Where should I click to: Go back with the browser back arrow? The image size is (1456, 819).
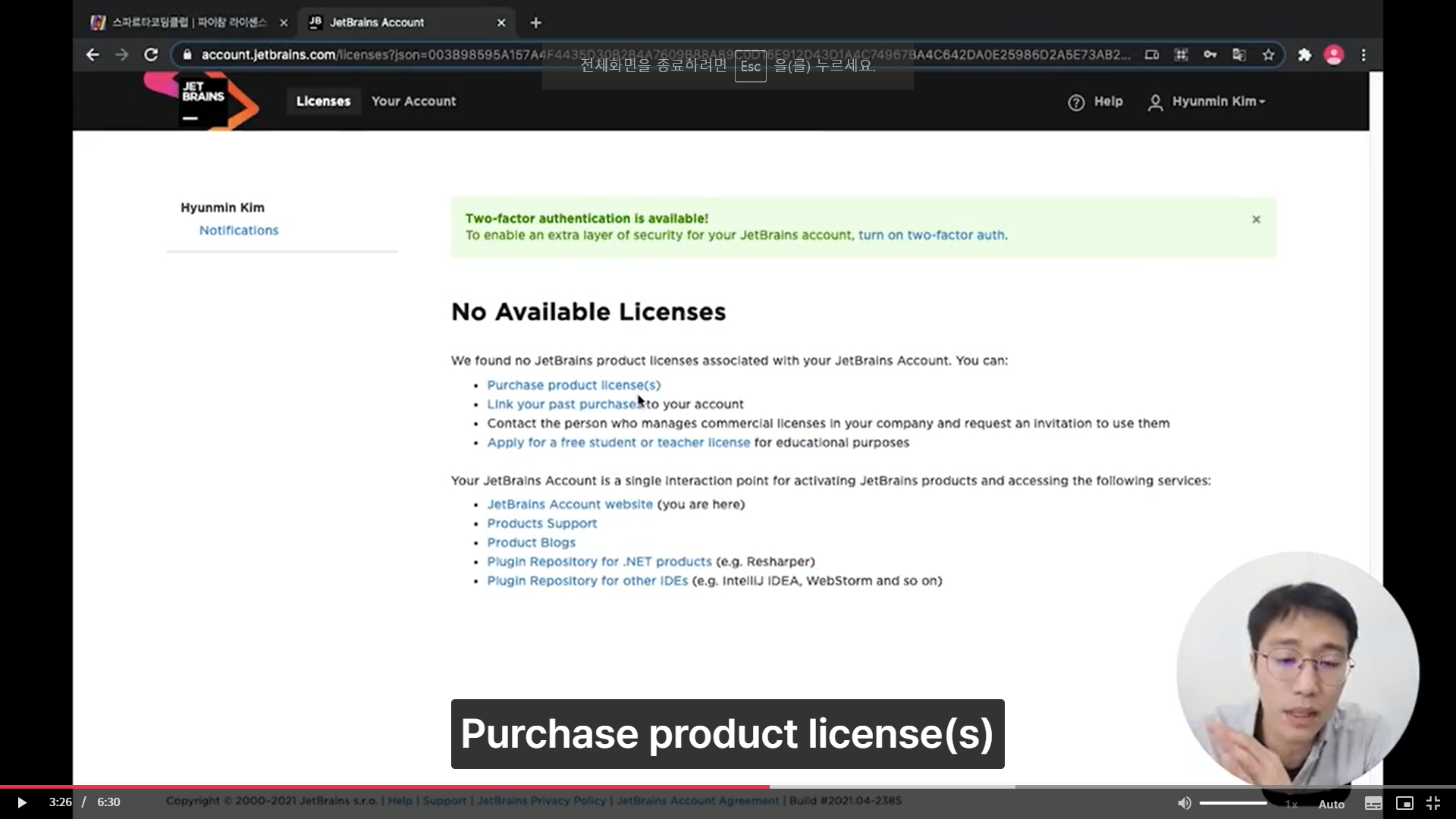pos(93,55)
